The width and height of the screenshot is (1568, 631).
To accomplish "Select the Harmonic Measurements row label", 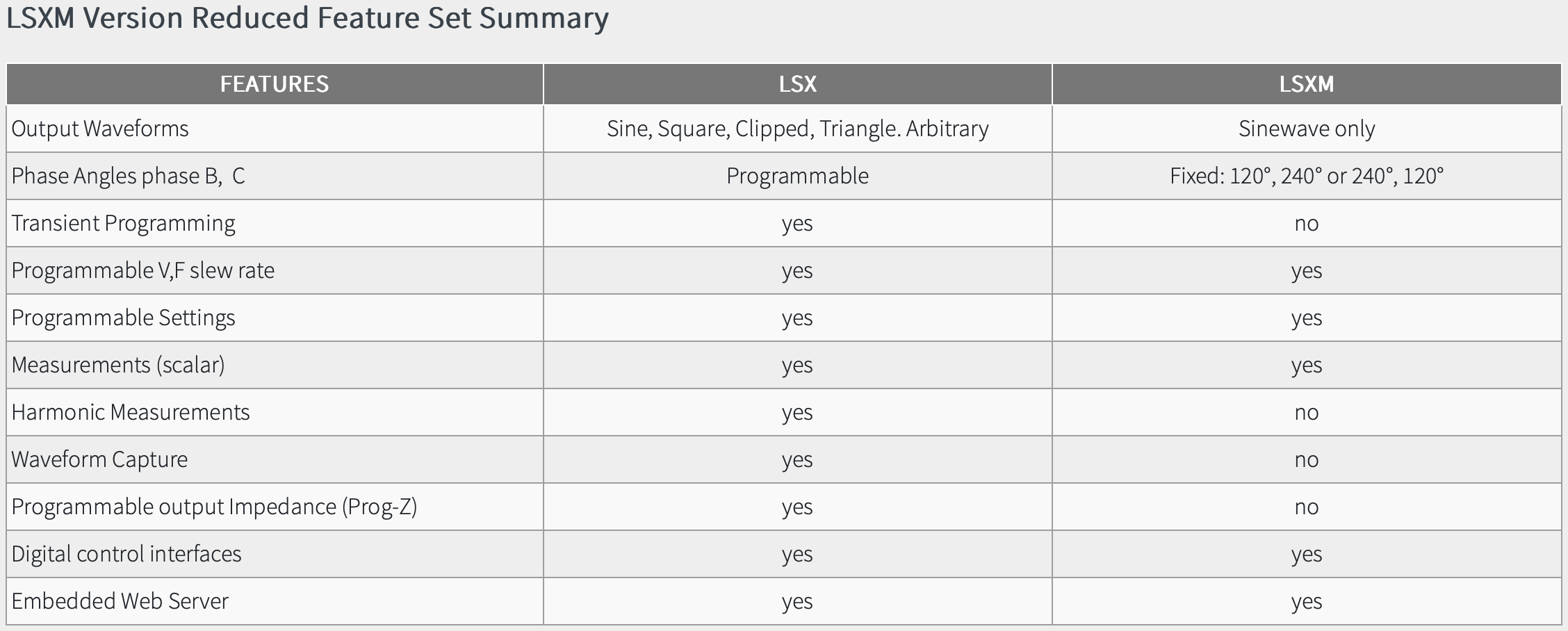I will pos(131,412).
